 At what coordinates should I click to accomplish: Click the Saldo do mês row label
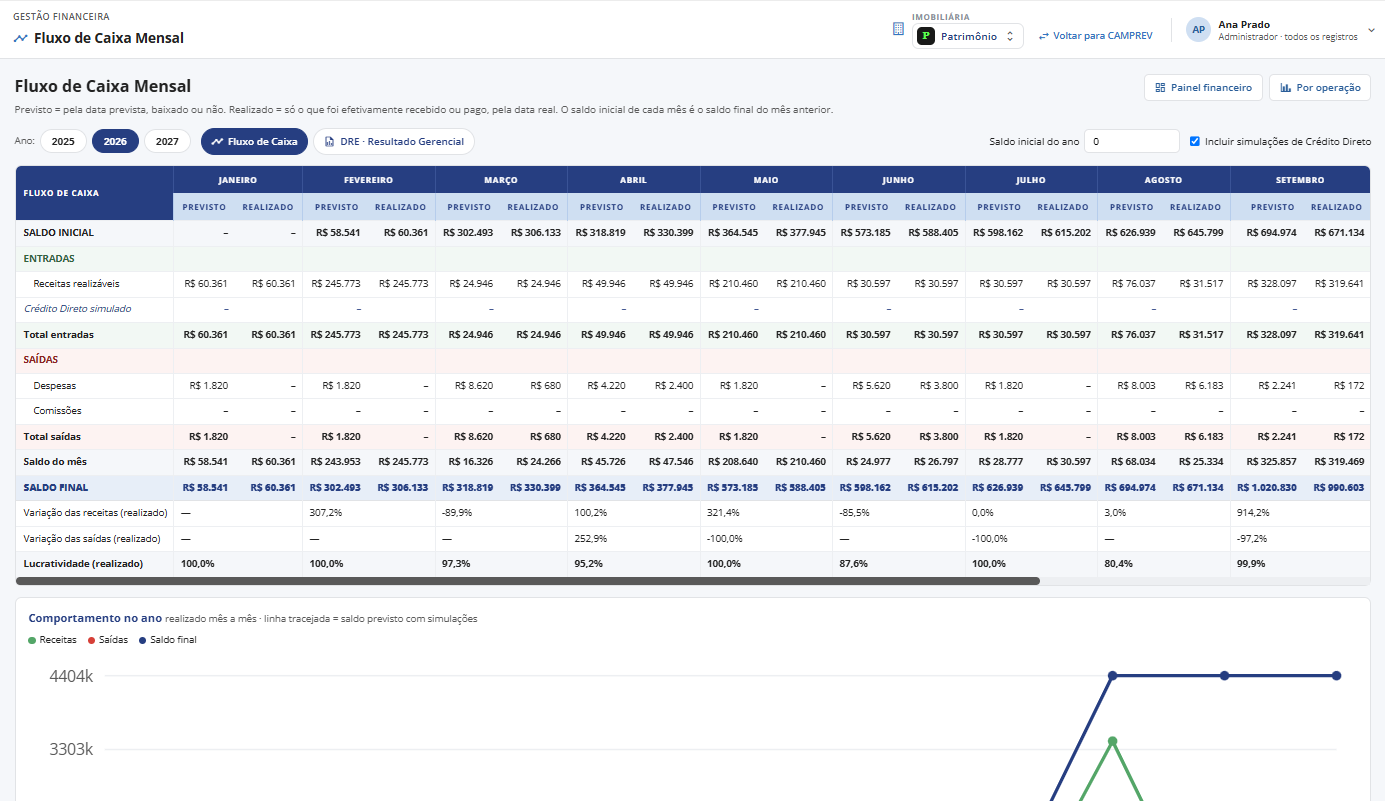tap(55, 462)
